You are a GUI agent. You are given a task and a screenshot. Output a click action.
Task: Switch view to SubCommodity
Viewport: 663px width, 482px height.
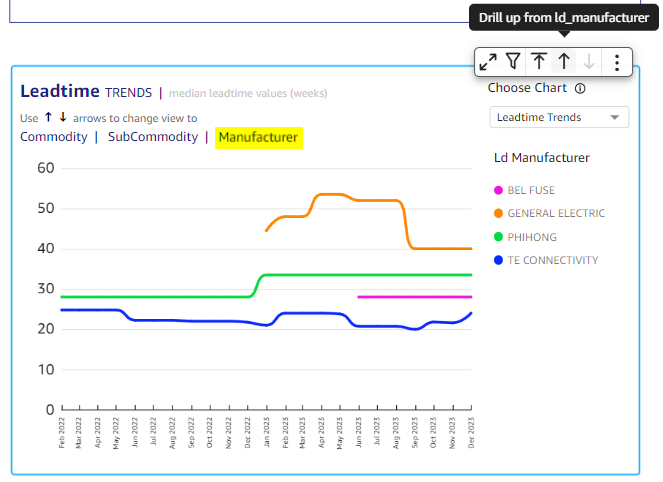click(152, 137)
